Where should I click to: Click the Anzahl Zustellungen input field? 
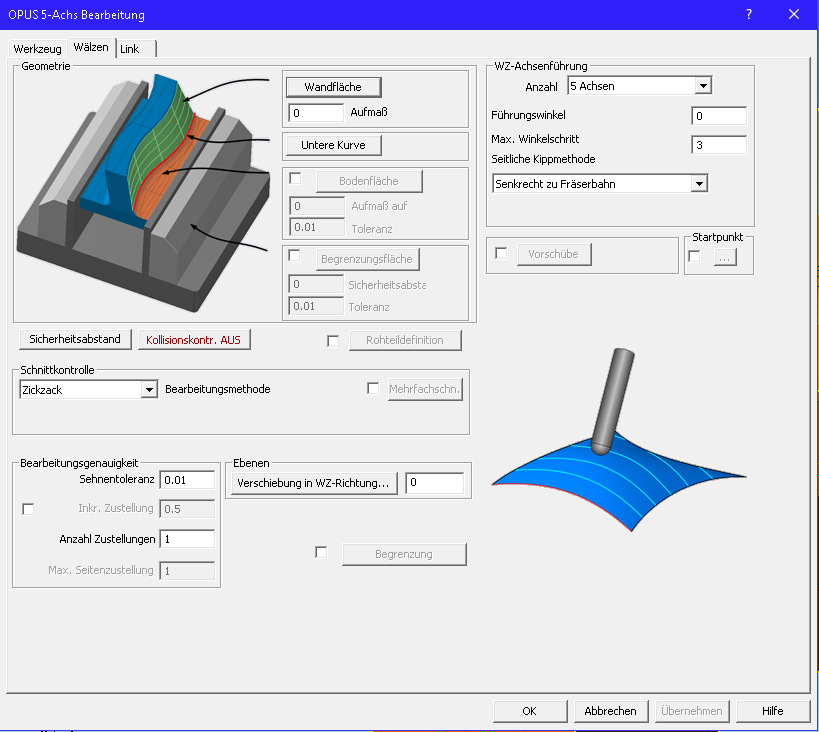[187, 539]
